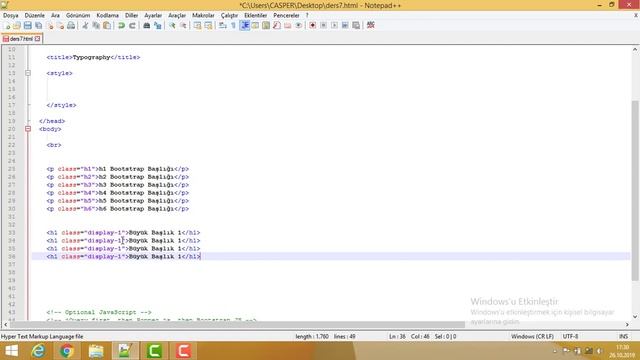Click the Close All documents toolbar icon
Image resolution: width=640 pixels, height=360 pixels.
tap(60, 26)
